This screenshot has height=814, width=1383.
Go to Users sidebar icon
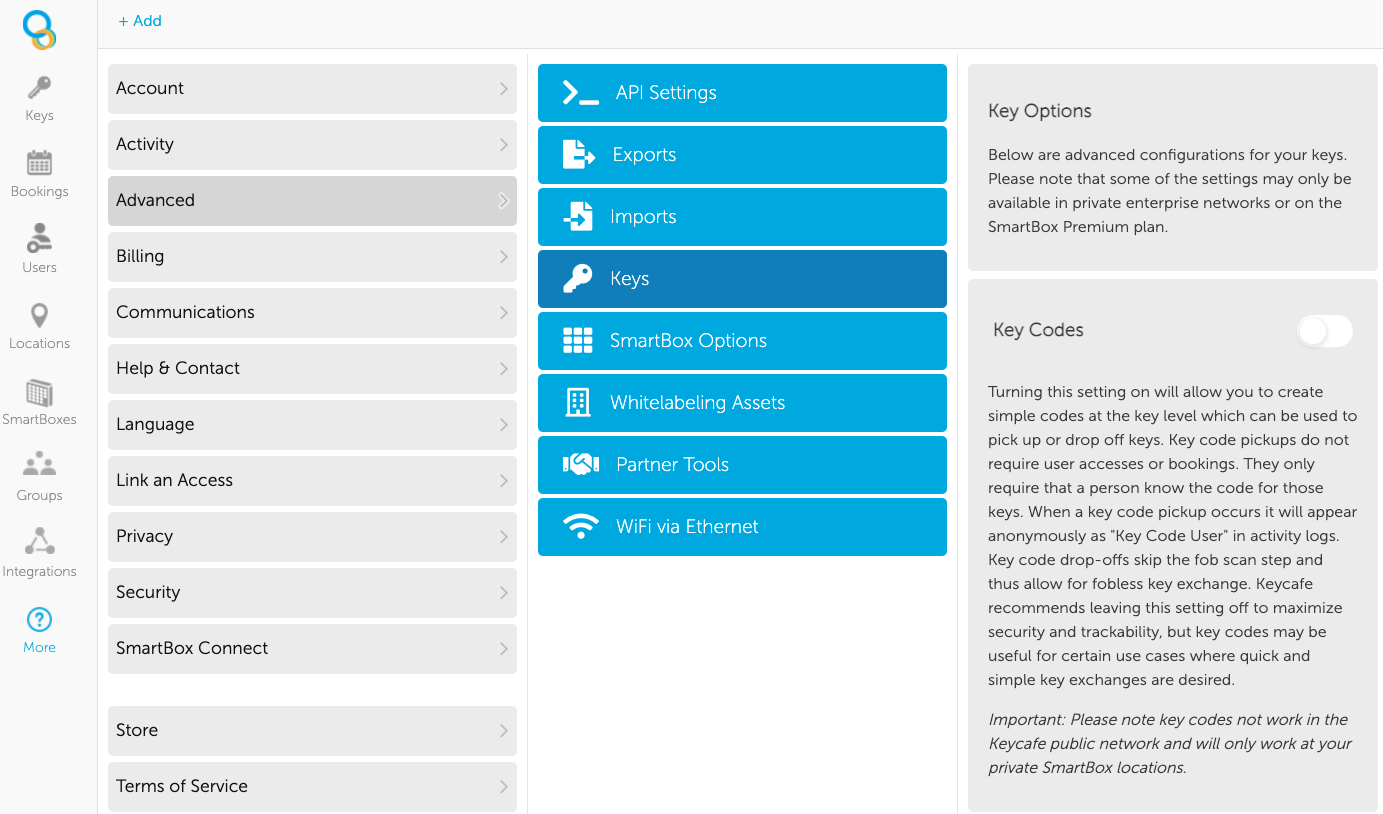pyautogui.click(x=39, y=238)
